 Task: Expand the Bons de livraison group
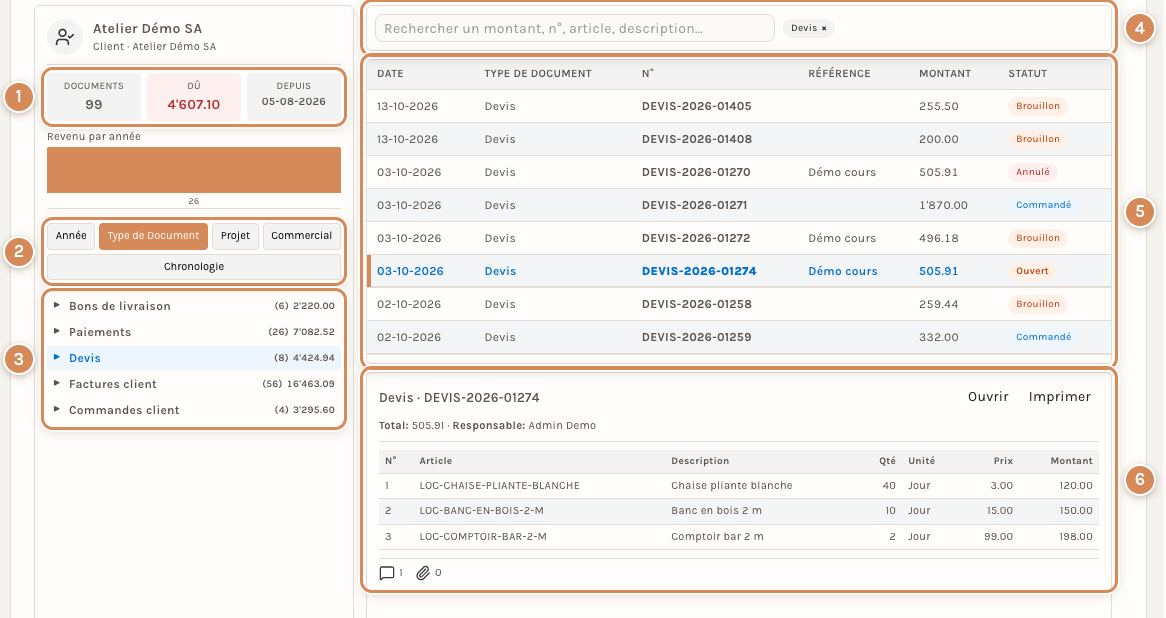57,305
